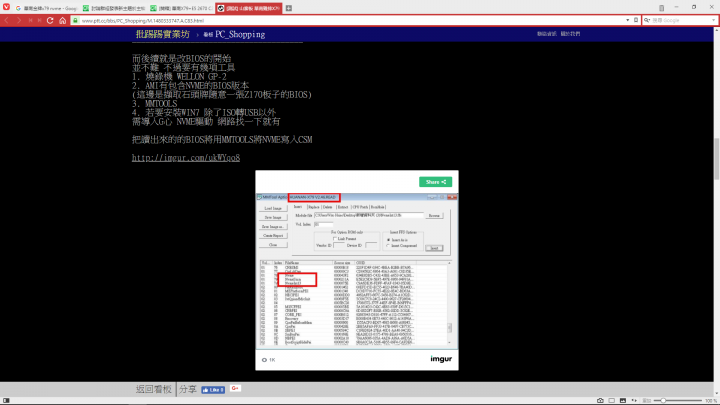Image resolution: width=720 pixels, height=405 pixels.
Task: Open the page actions icon
Action: [x=634, y=401]
